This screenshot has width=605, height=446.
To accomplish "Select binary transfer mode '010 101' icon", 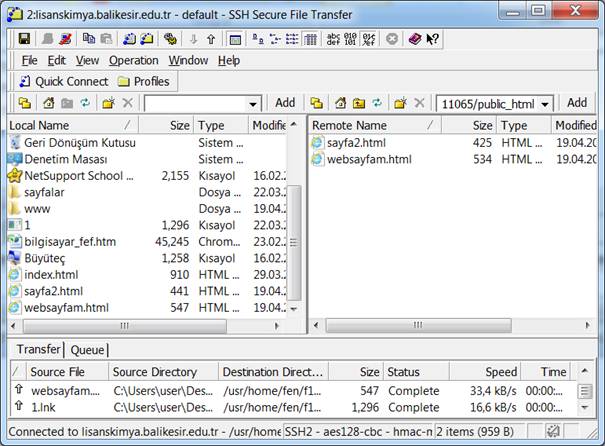I will click(x=351, y=39).
